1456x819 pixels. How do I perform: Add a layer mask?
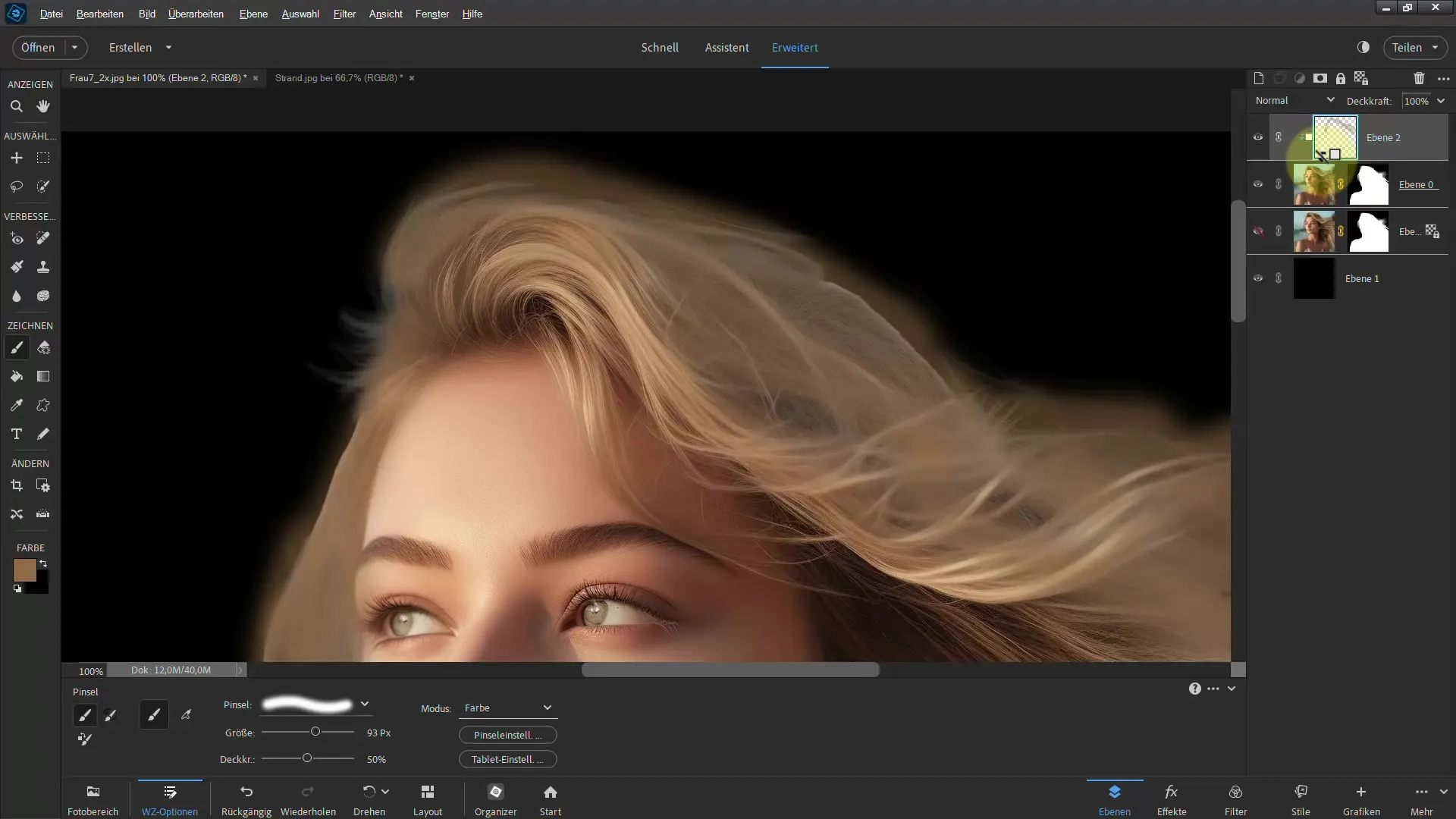click(1320, 78)
